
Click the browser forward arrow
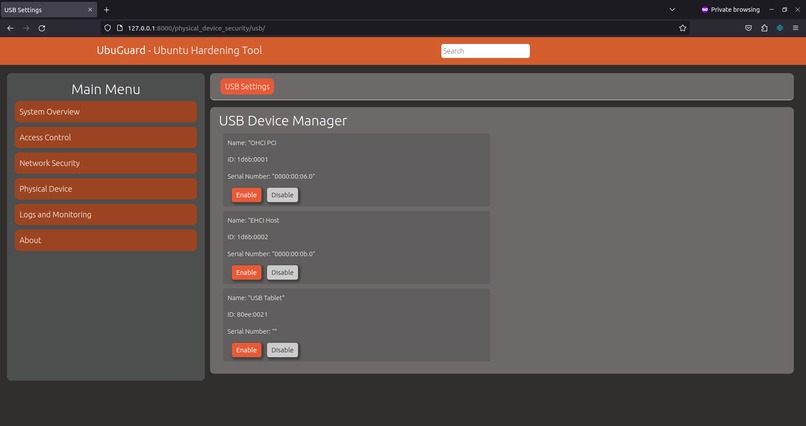tap(26, 28)
